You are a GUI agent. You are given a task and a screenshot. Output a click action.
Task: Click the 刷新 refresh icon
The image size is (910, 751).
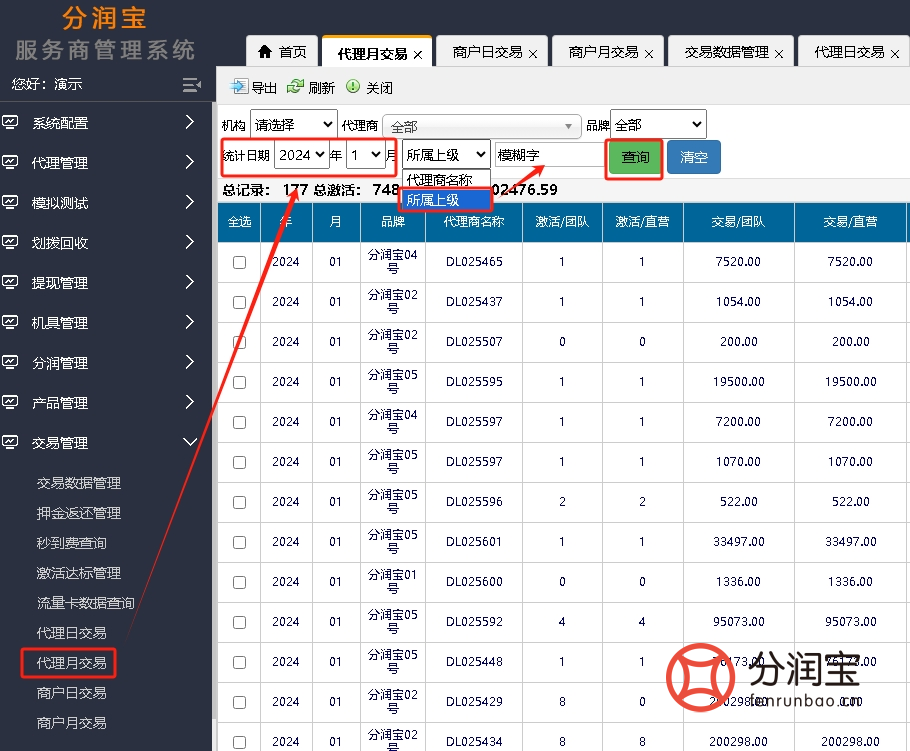tap(294, 86)
